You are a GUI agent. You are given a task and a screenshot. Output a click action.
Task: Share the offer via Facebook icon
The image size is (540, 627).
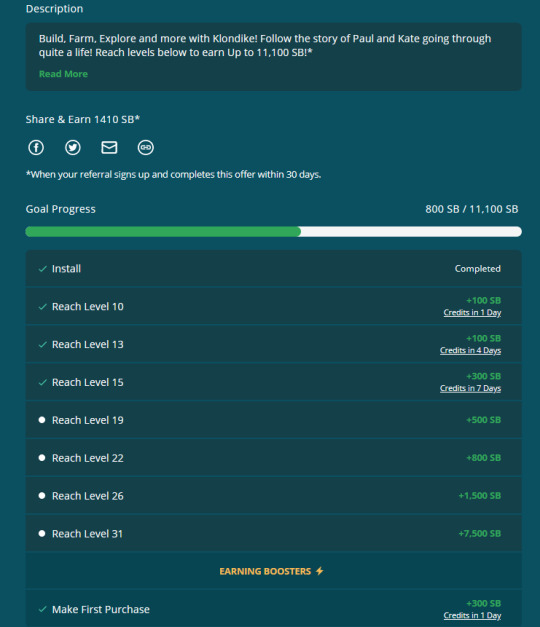click(36, 148)
